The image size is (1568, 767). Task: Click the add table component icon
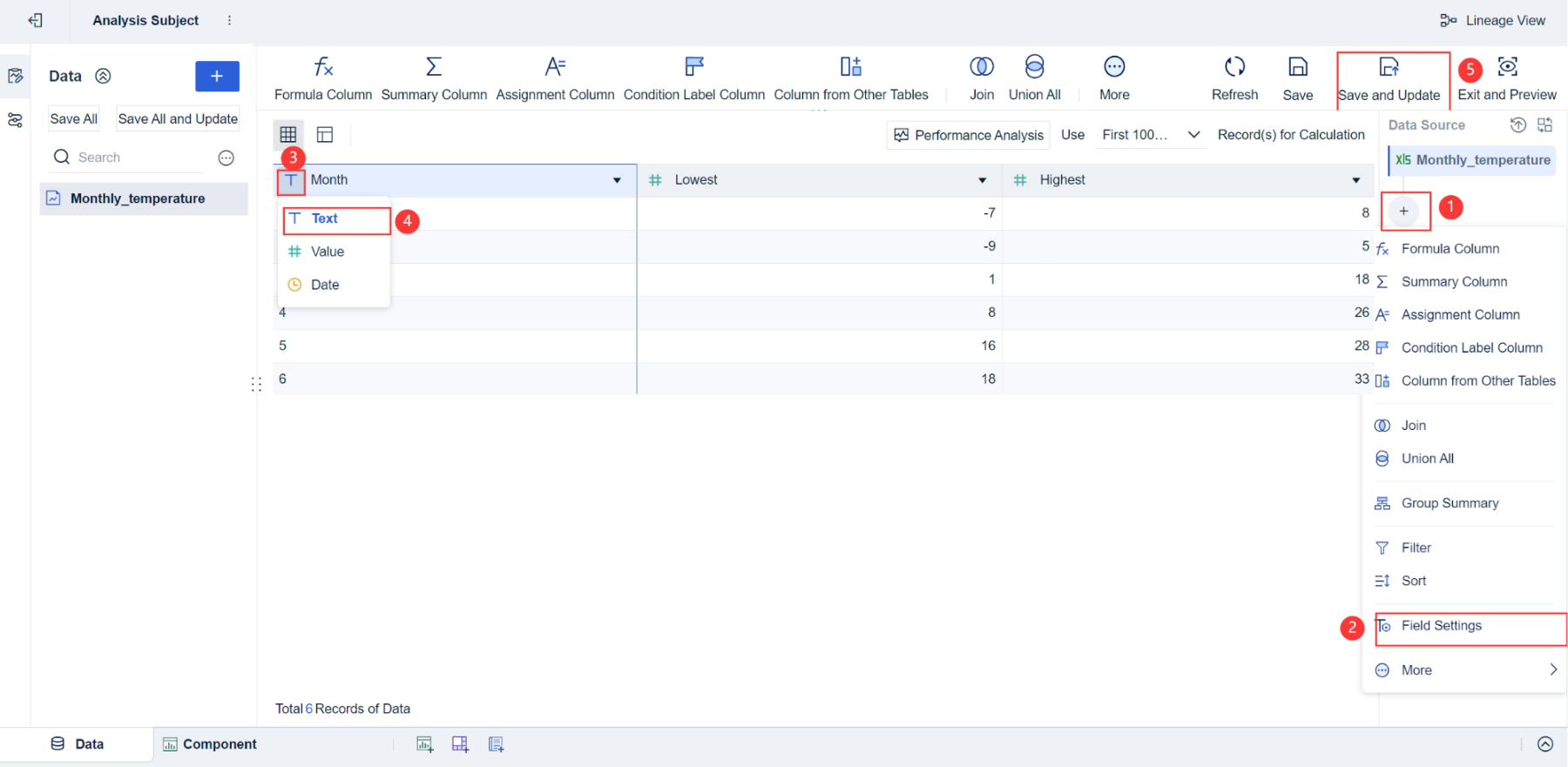461,744
